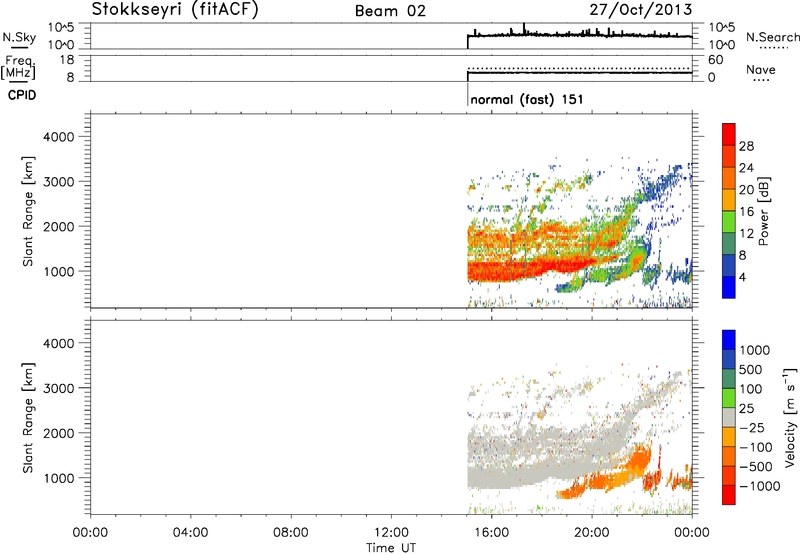This screenshot has width=800, height=554.
Task: Pick the red top segment of power colorbar
Action: 729,135
